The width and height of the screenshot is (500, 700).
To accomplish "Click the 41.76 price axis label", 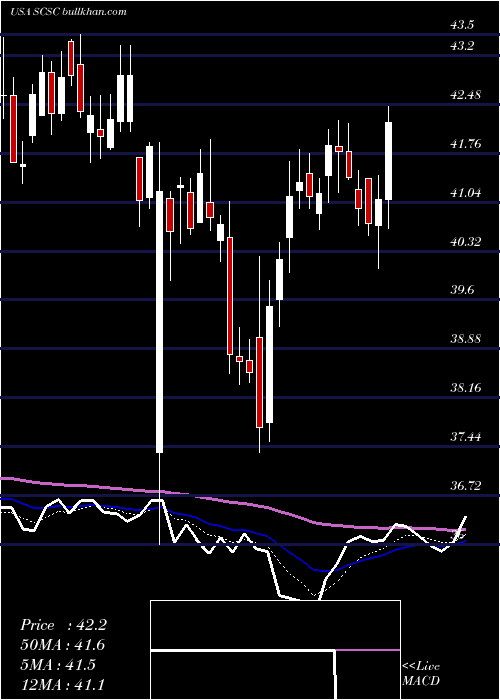I will tap(465, 144).
